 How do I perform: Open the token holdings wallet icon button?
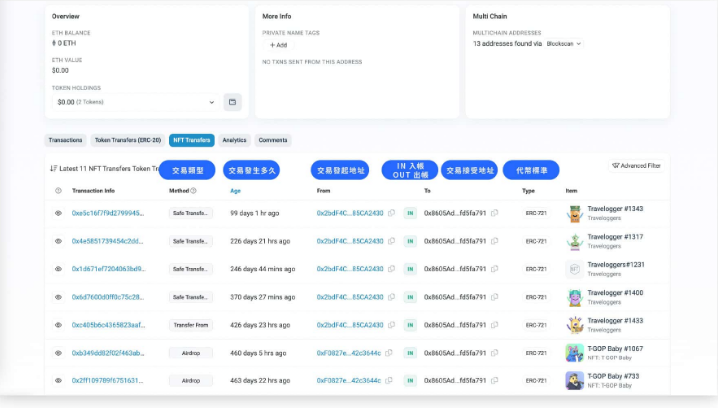233,102
